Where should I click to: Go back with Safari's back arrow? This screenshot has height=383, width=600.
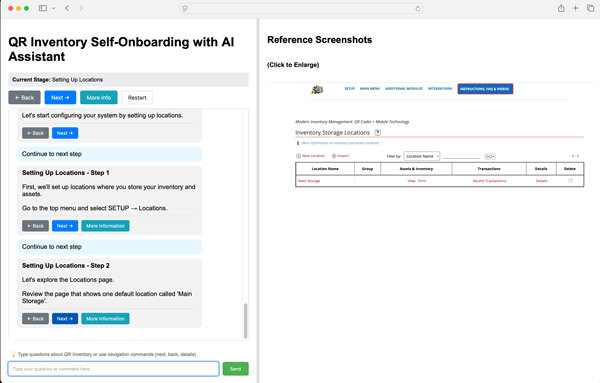tap(67, 8)
